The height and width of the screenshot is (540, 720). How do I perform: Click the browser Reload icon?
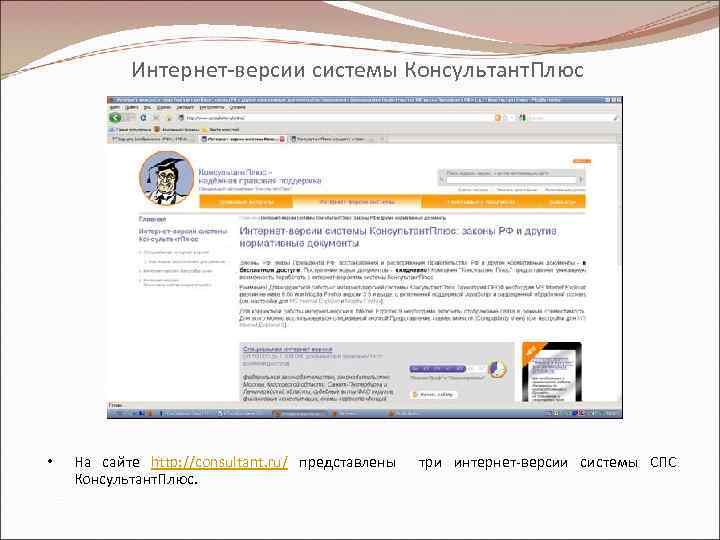[x=143, y=118]
